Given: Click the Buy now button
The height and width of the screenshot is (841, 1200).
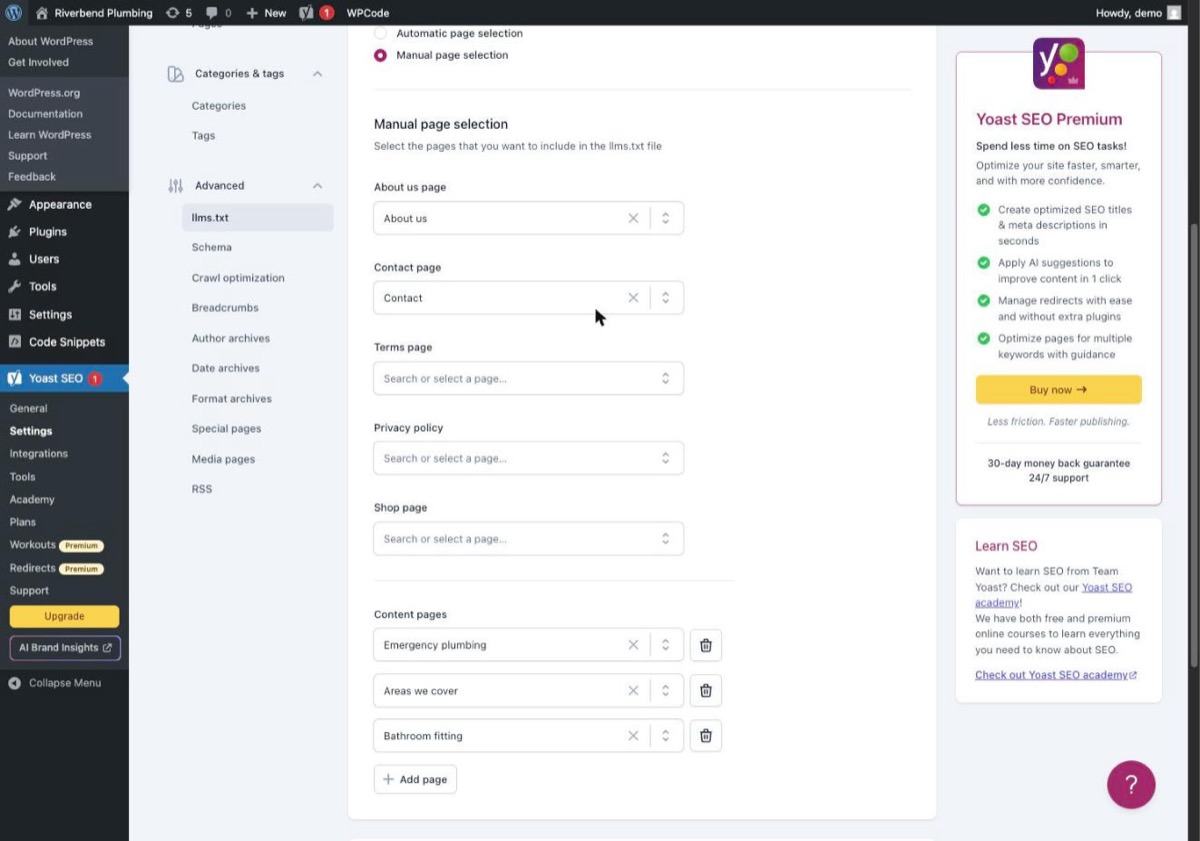Looking at the screenshot, I should tap(1058, 390).
